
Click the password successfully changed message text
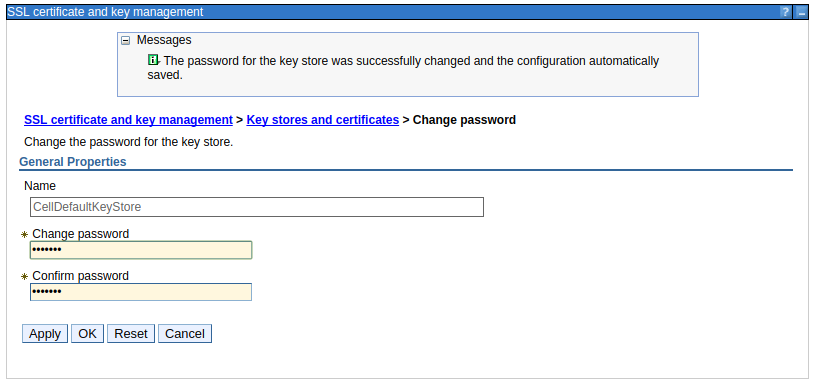(403, 68)
